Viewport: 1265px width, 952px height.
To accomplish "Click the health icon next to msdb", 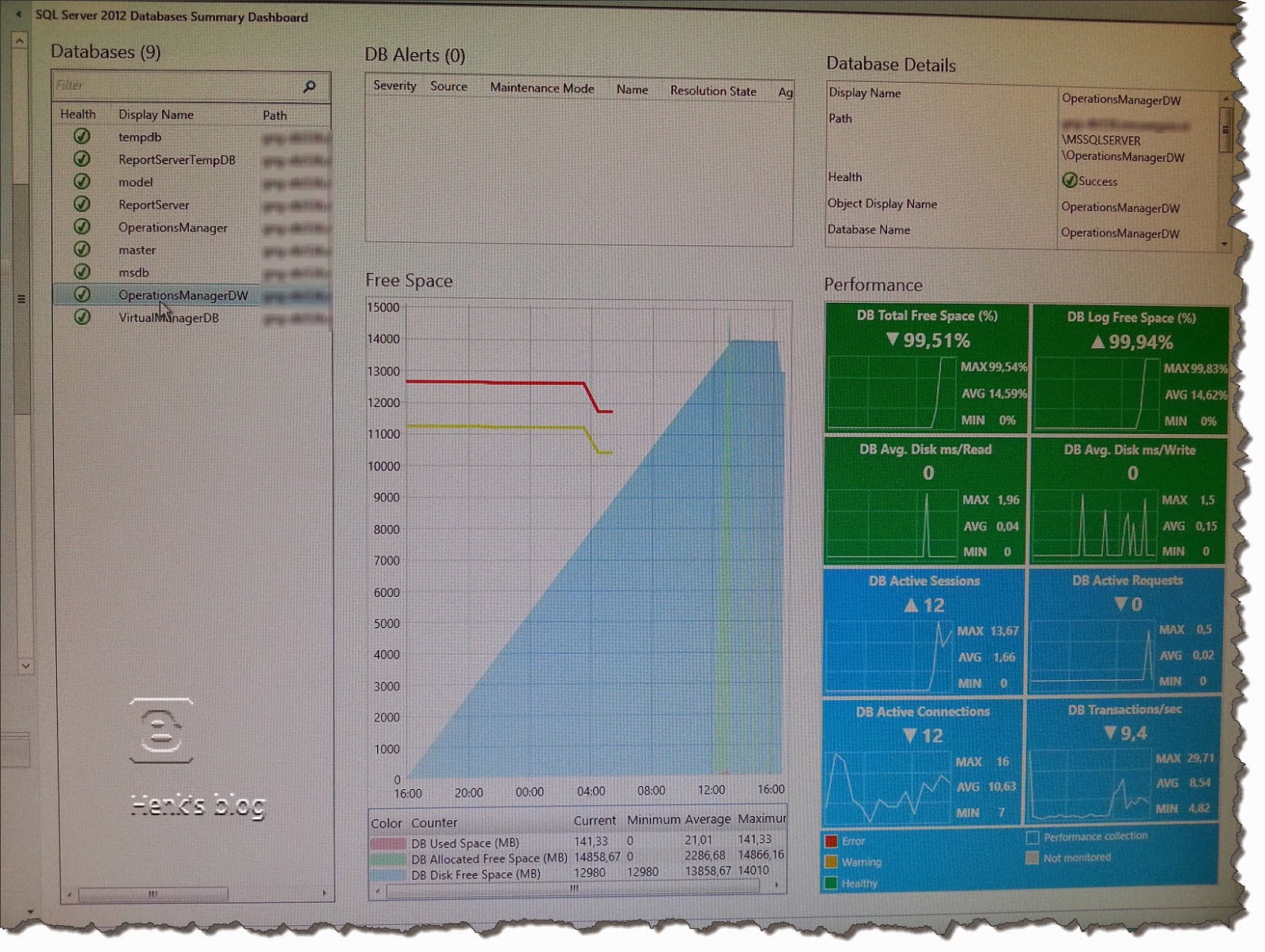I will (81, 271).
